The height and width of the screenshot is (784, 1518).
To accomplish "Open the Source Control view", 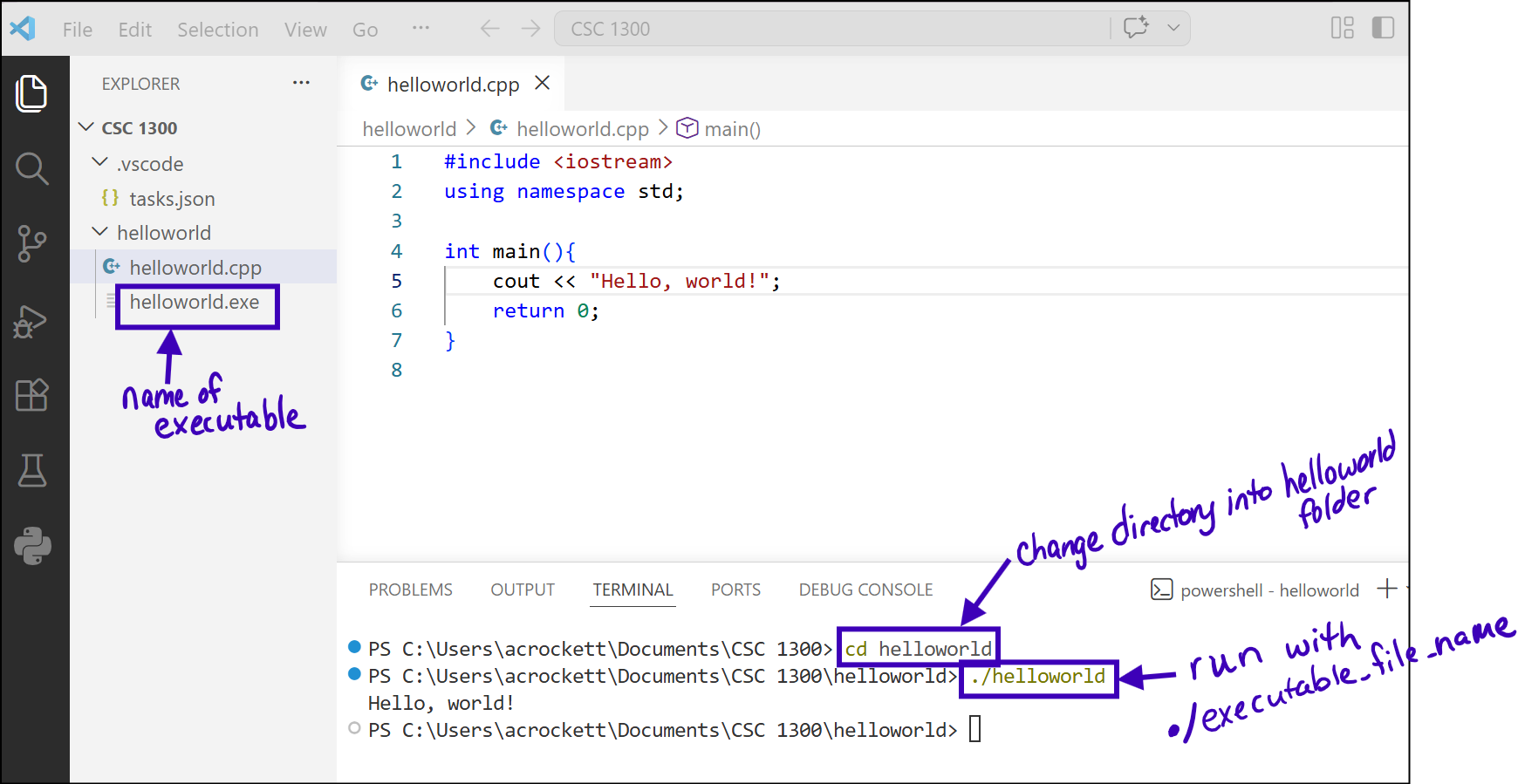I will point(32,243).
